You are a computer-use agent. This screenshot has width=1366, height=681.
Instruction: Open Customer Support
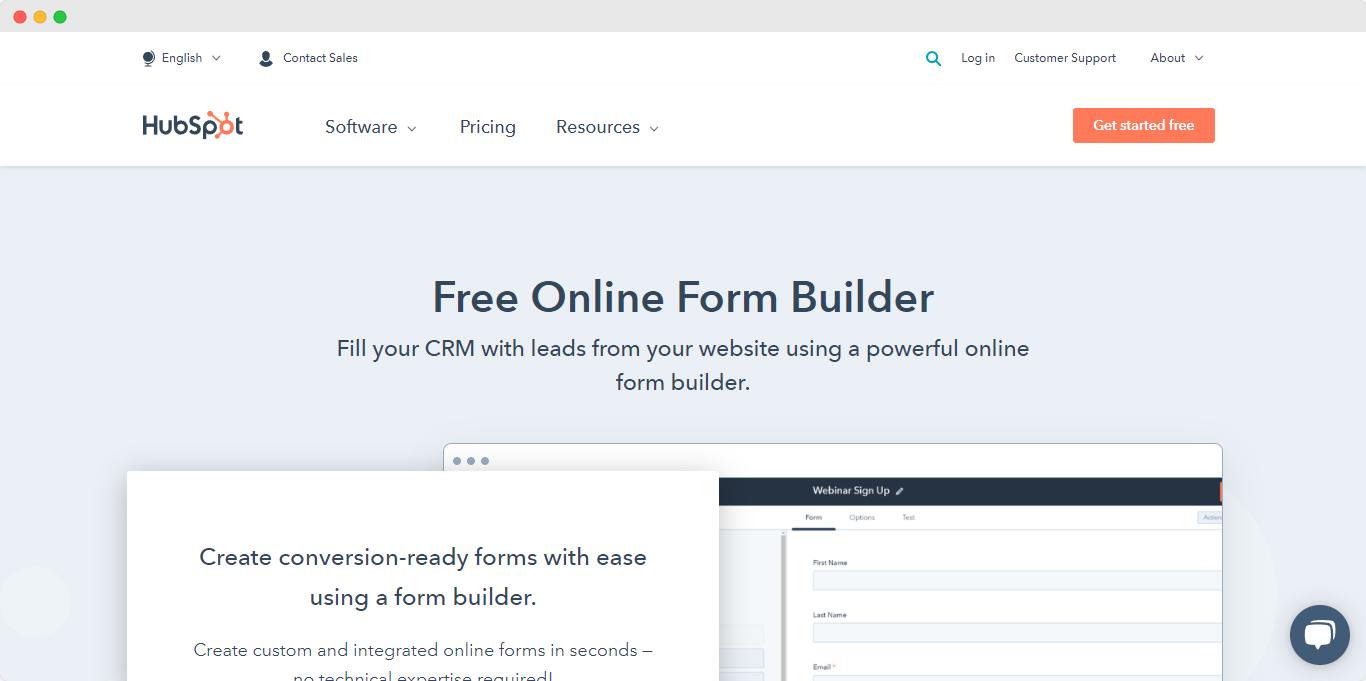[1064, 58]
